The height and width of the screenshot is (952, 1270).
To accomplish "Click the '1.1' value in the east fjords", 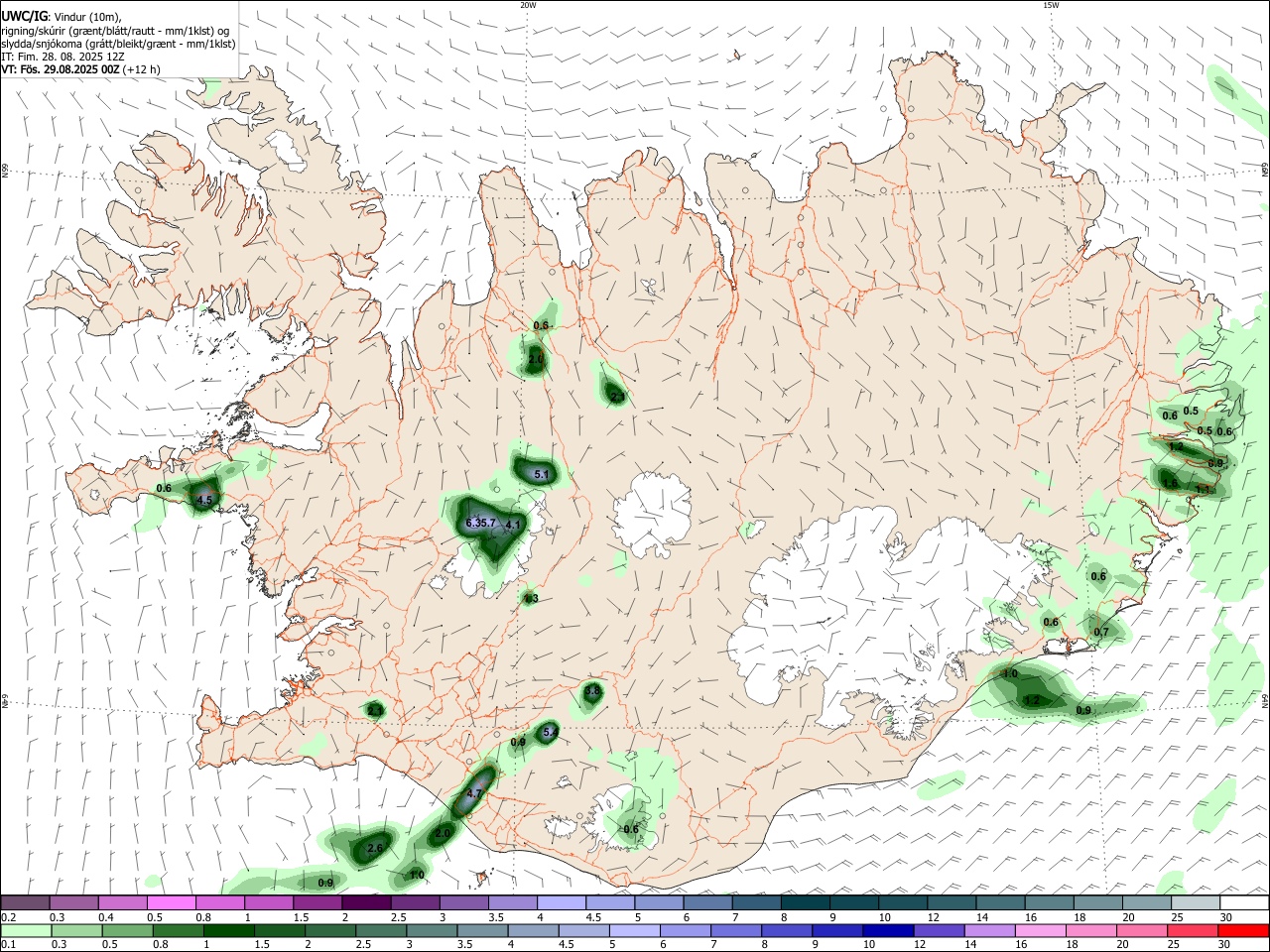I will [1203, 489].
